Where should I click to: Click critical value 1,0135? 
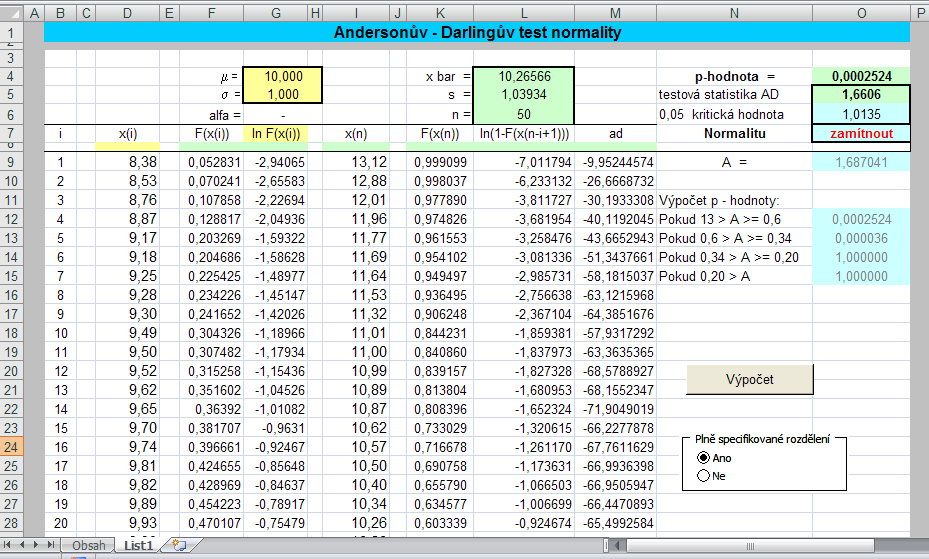(861, 114)
